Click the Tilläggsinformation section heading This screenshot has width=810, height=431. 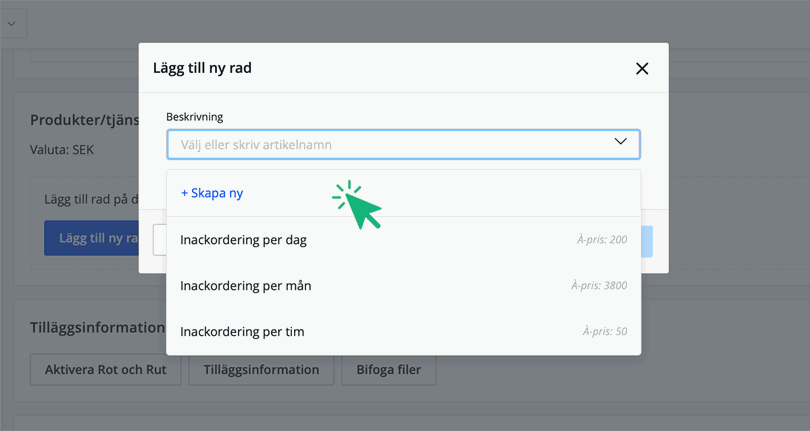click(96, 327)
